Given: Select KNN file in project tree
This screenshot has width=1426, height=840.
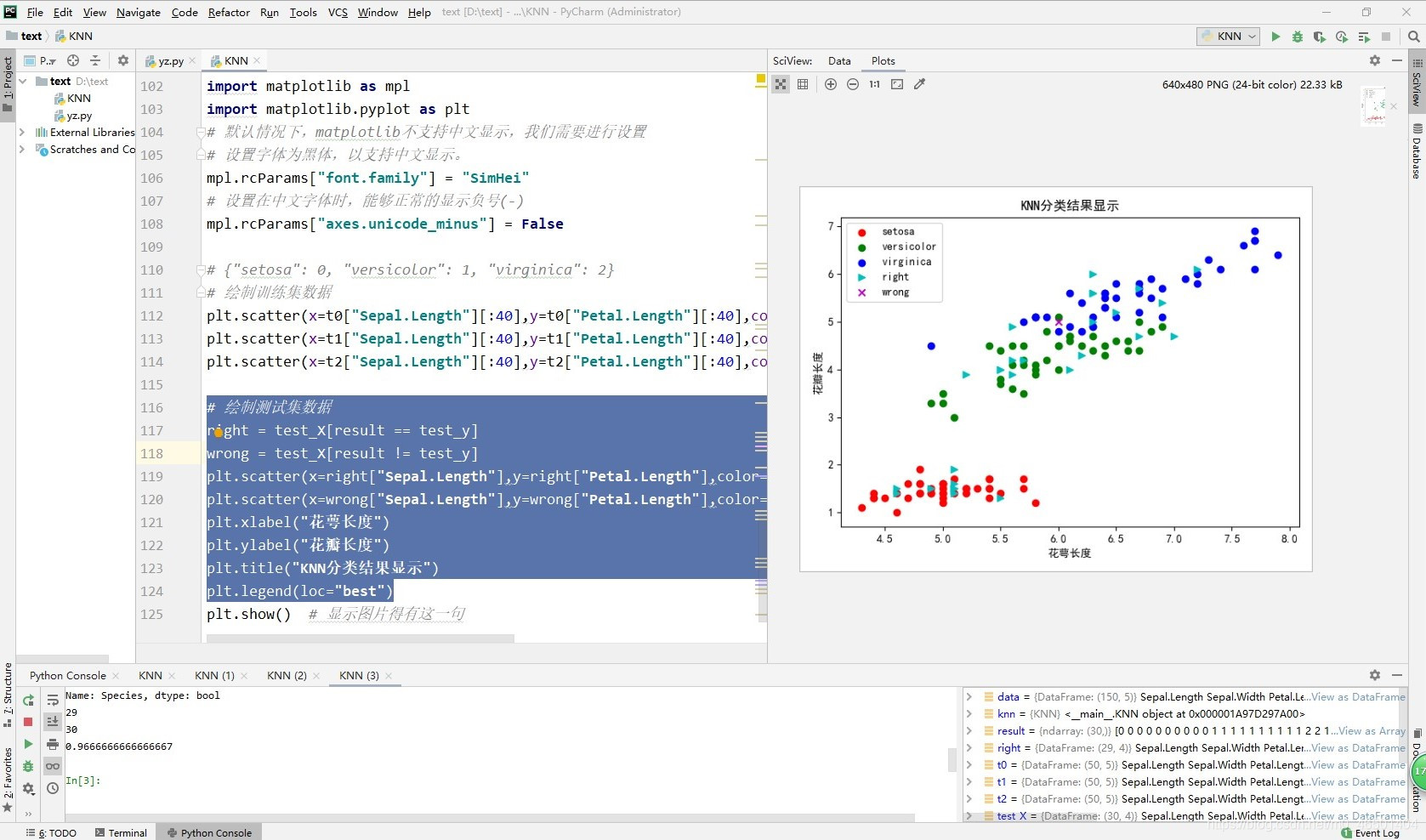Looking at the screenshot, I should 73,99.
